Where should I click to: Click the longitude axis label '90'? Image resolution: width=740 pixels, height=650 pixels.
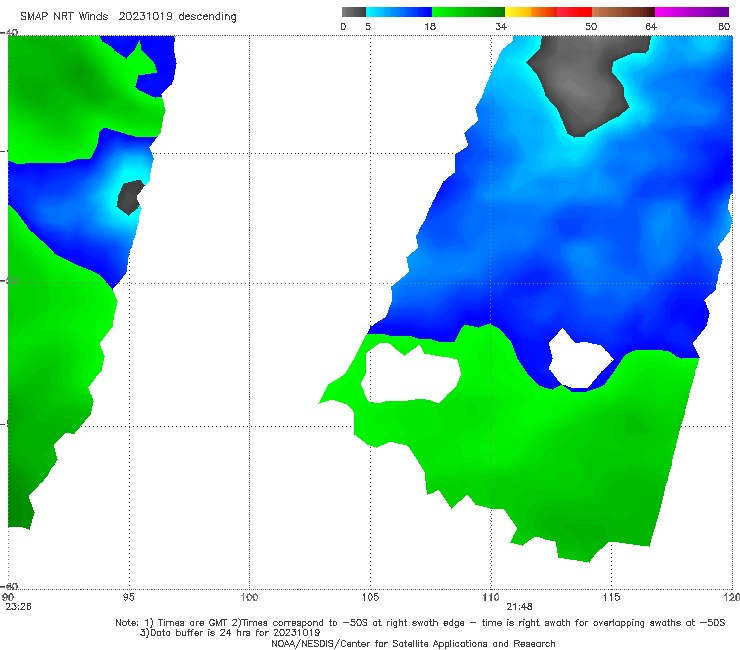pyautogui.click(x=8, y=597)
